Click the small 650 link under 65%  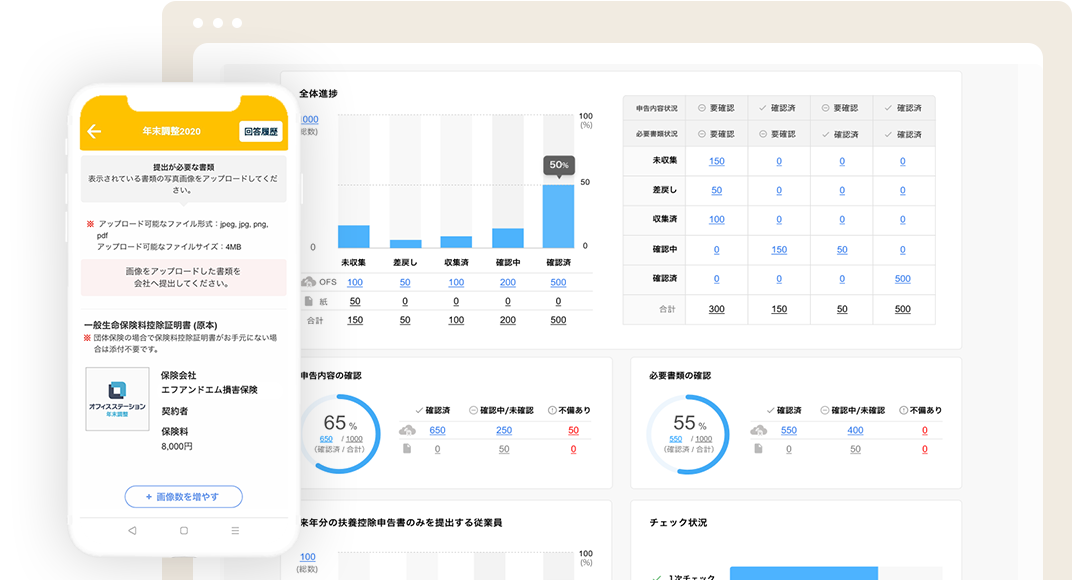pyautogui.click(x=326, y=439)
